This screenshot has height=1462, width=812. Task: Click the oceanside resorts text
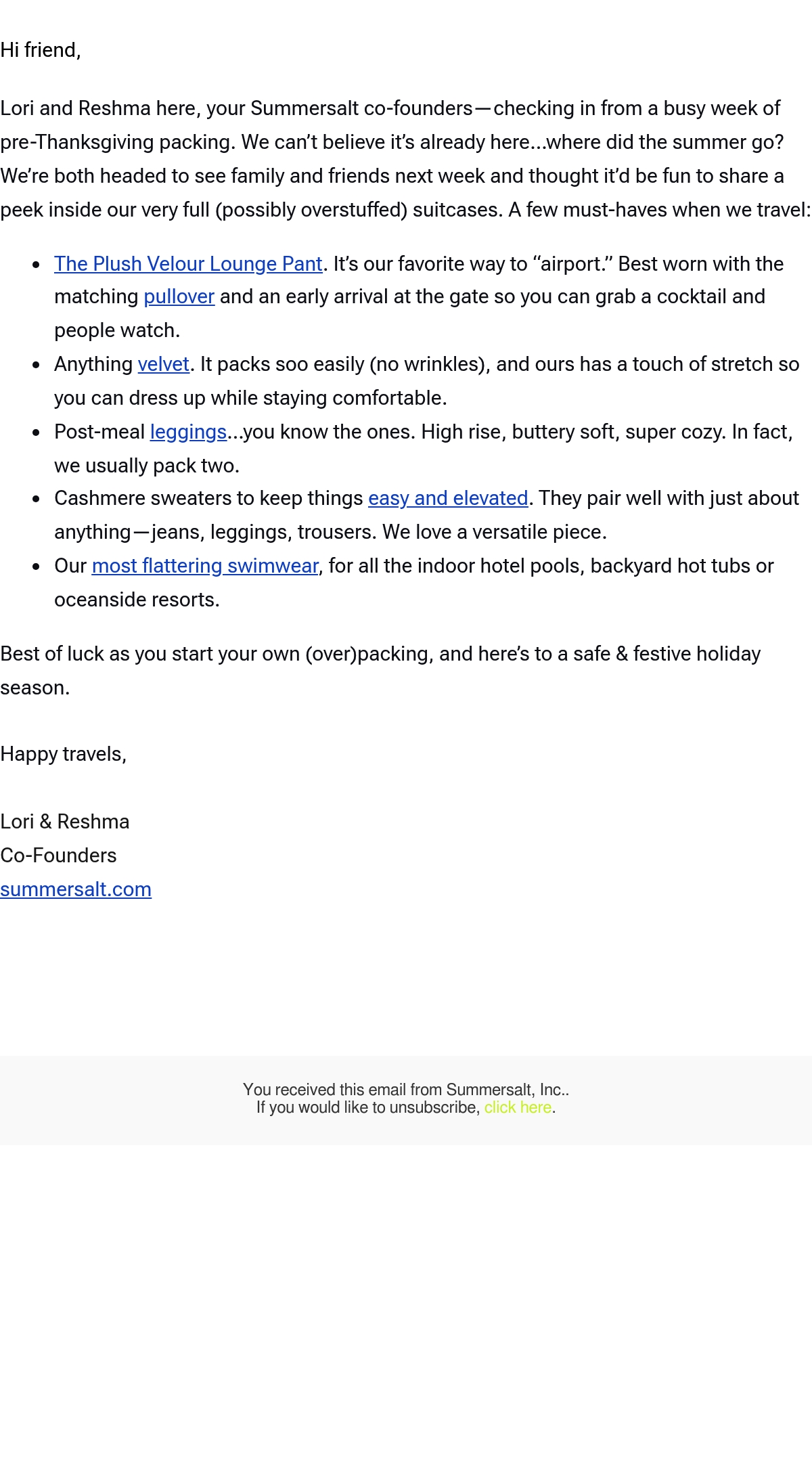pyautogui.click(x=137, y=600)
